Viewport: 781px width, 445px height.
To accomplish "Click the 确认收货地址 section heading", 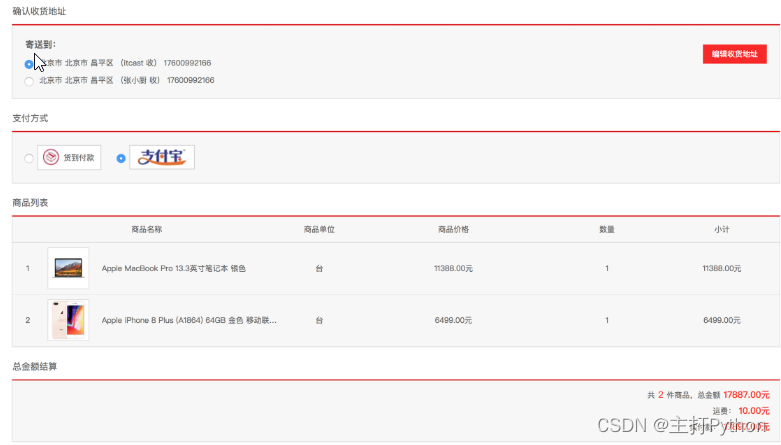I will coord(39,11).
